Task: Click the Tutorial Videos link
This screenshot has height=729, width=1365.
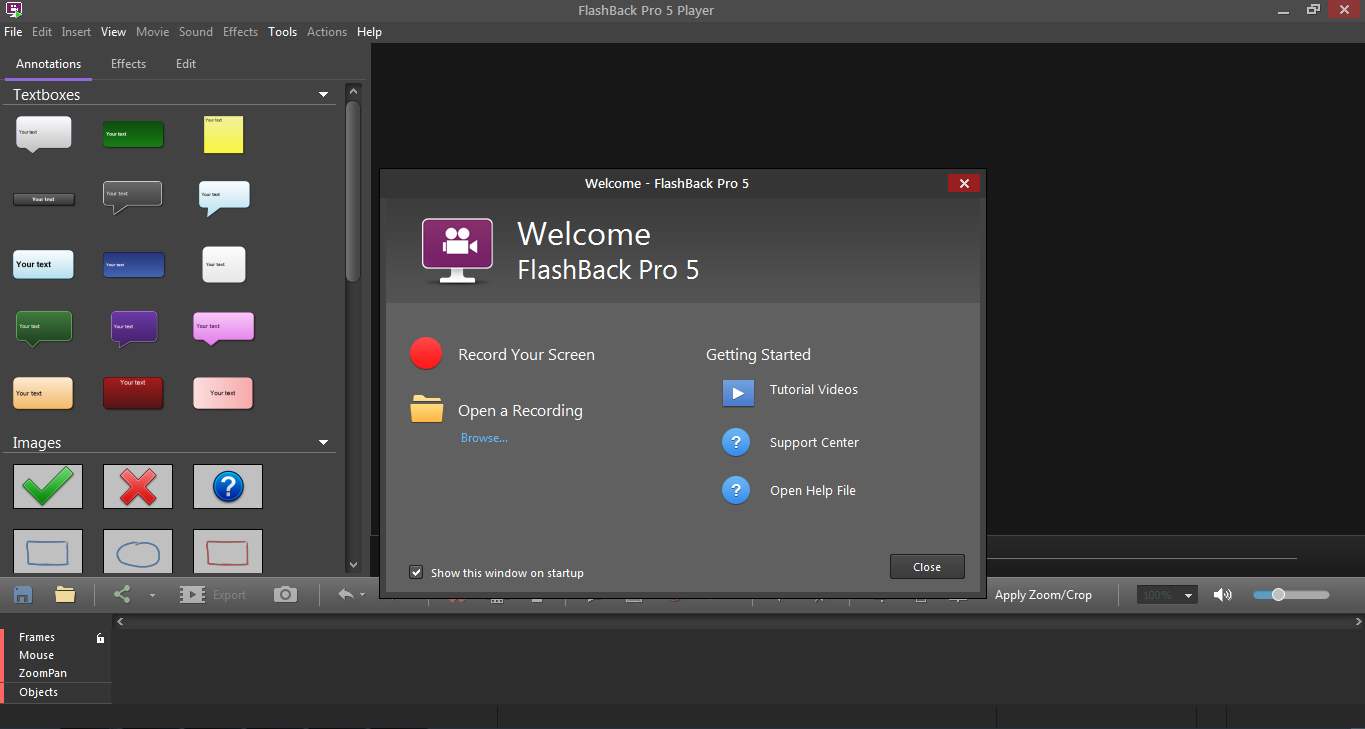Action: (x=814, y=390)
